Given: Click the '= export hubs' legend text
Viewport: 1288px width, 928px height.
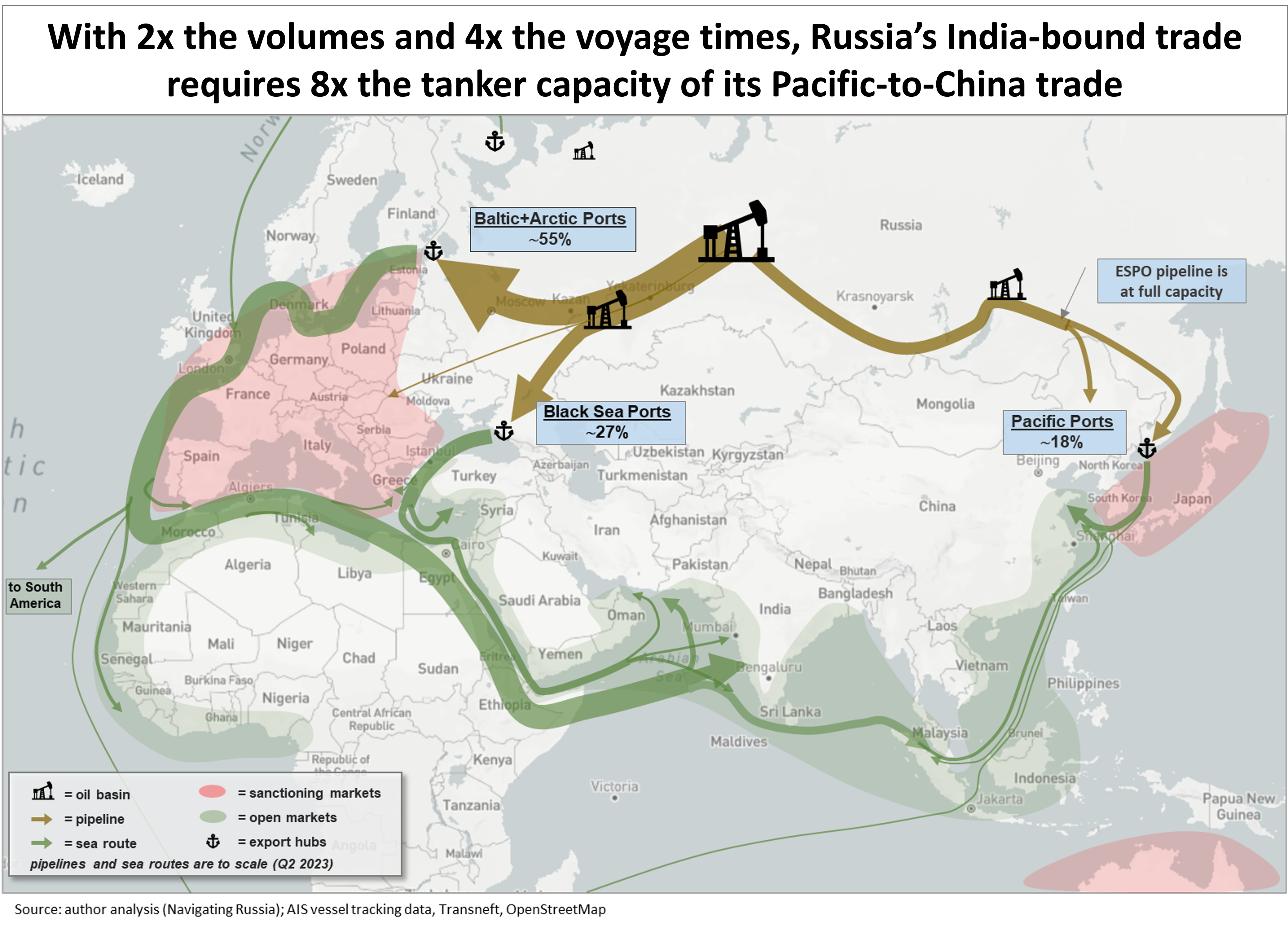Looking at the screenshot, I should tap(282, 842).
